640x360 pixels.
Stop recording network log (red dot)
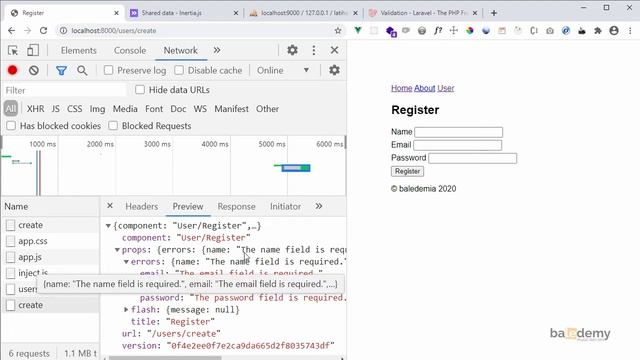tap(12, 70)
